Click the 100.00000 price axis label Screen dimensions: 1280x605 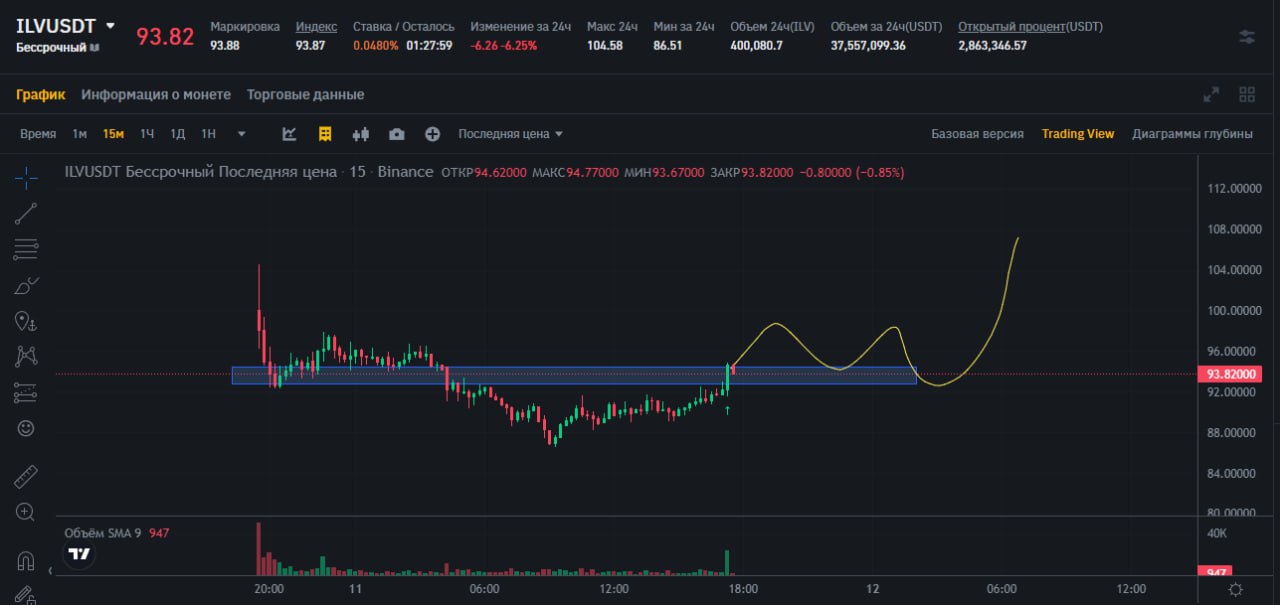(1233, 310)
